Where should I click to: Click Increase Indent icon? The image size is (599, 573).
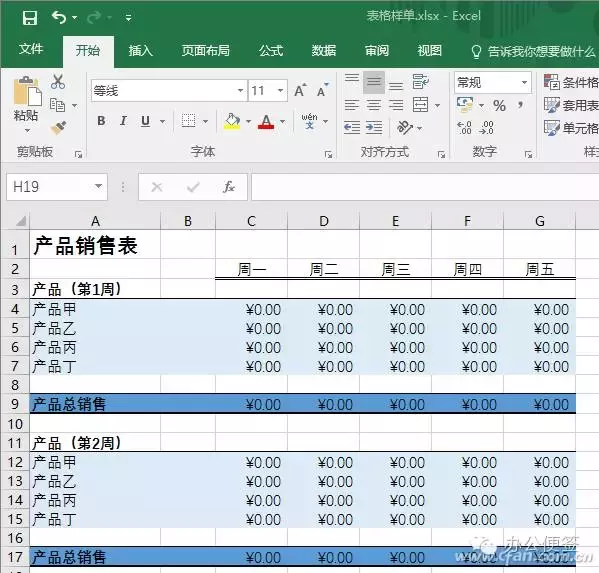pyautogui.click(x=374, y=127)
